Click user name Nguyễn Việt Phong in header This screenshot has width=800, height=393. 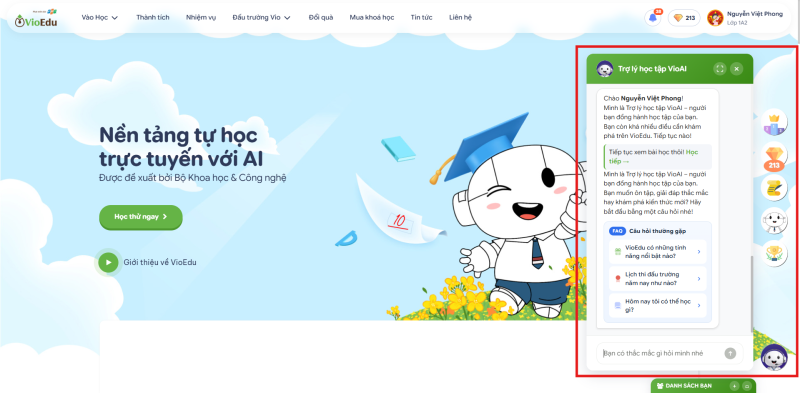755,14
